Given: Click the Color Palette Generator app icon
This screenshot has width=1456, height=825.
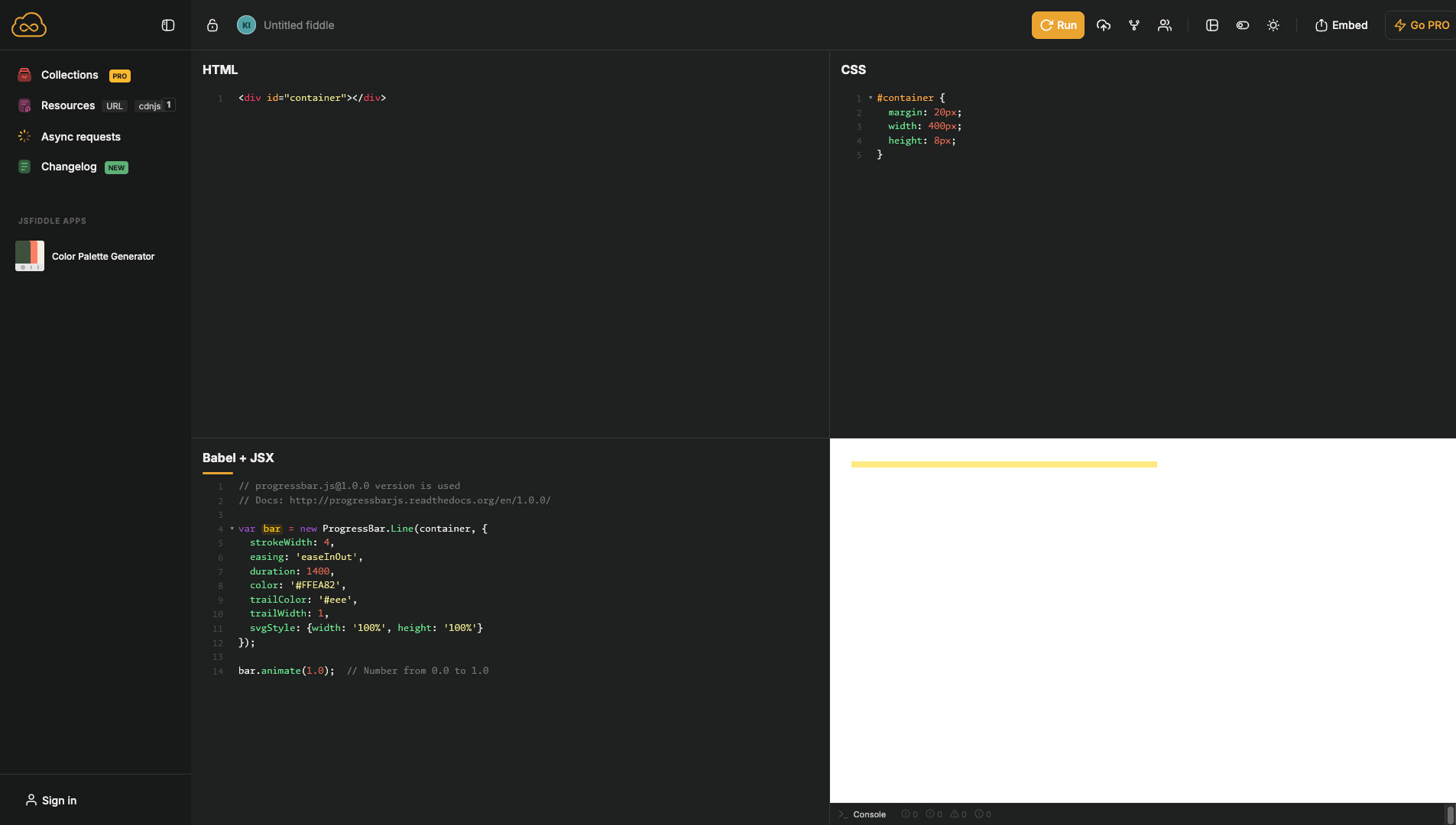Looking at the screenshot, I should coord(29,256).
